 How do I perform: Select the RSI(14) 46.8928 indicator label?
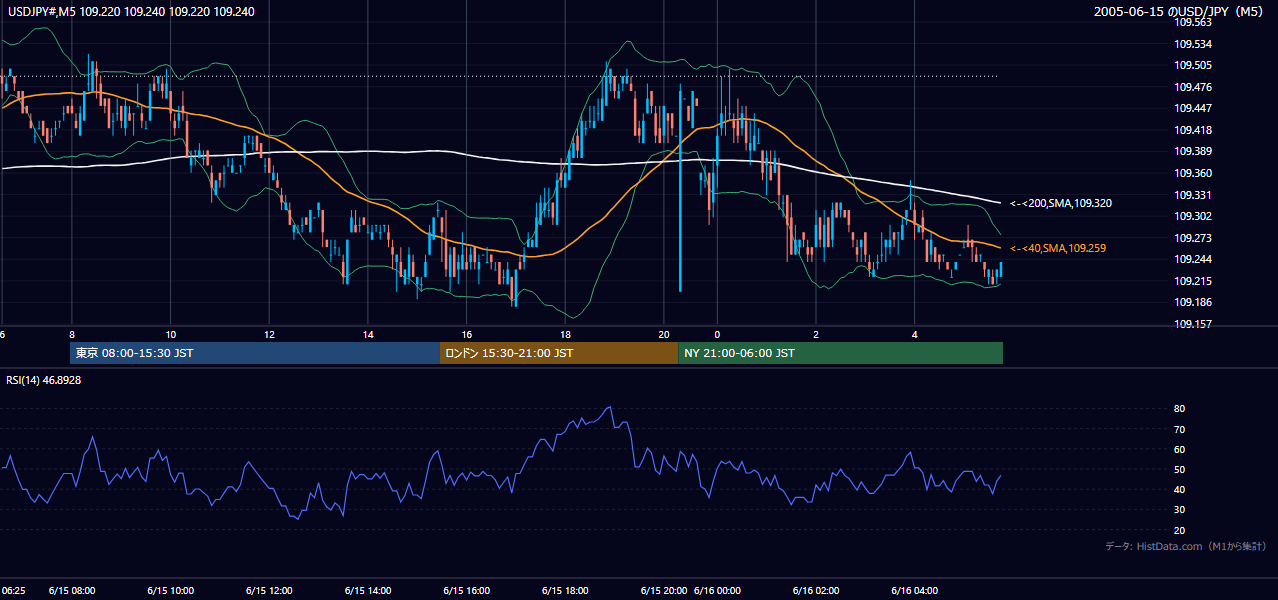[44, 380]
